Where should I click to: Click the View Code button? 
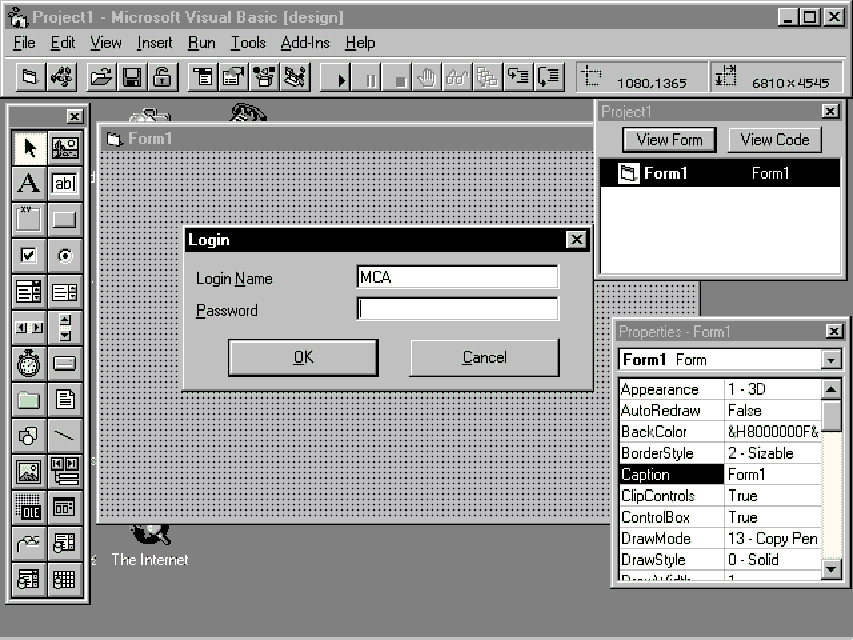pos(774,140)
